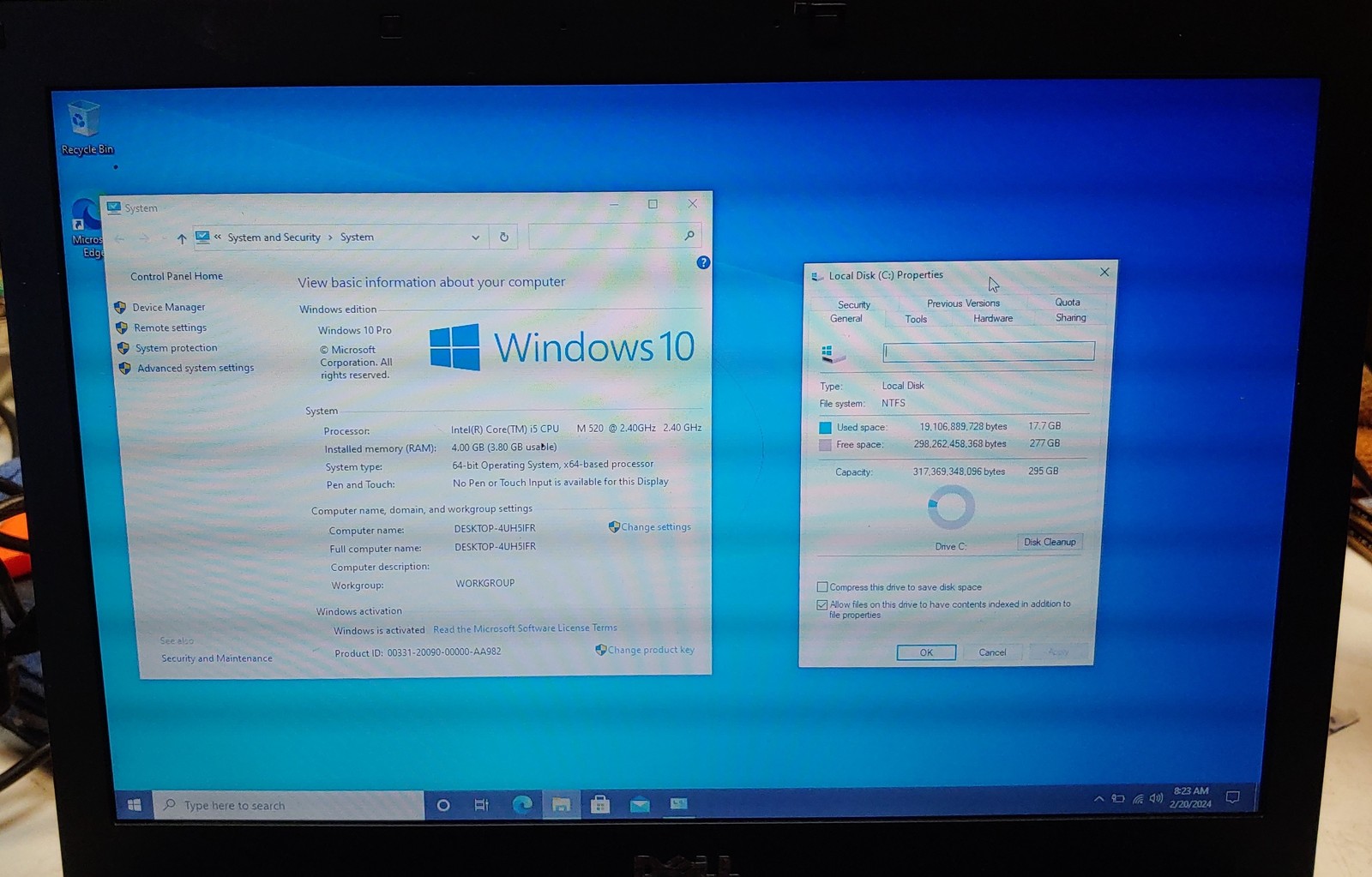
Task: Open Mail app on taskbar
Action: pos(640,804)
